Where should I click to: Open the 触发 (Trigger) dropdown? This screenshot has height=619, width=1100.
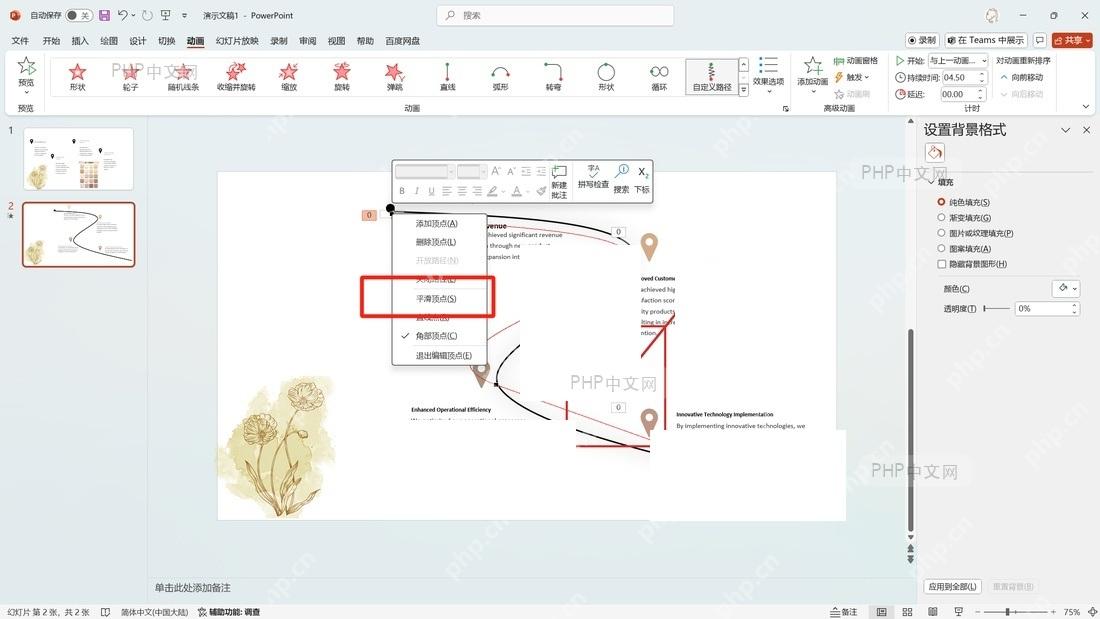coord(852,77)
